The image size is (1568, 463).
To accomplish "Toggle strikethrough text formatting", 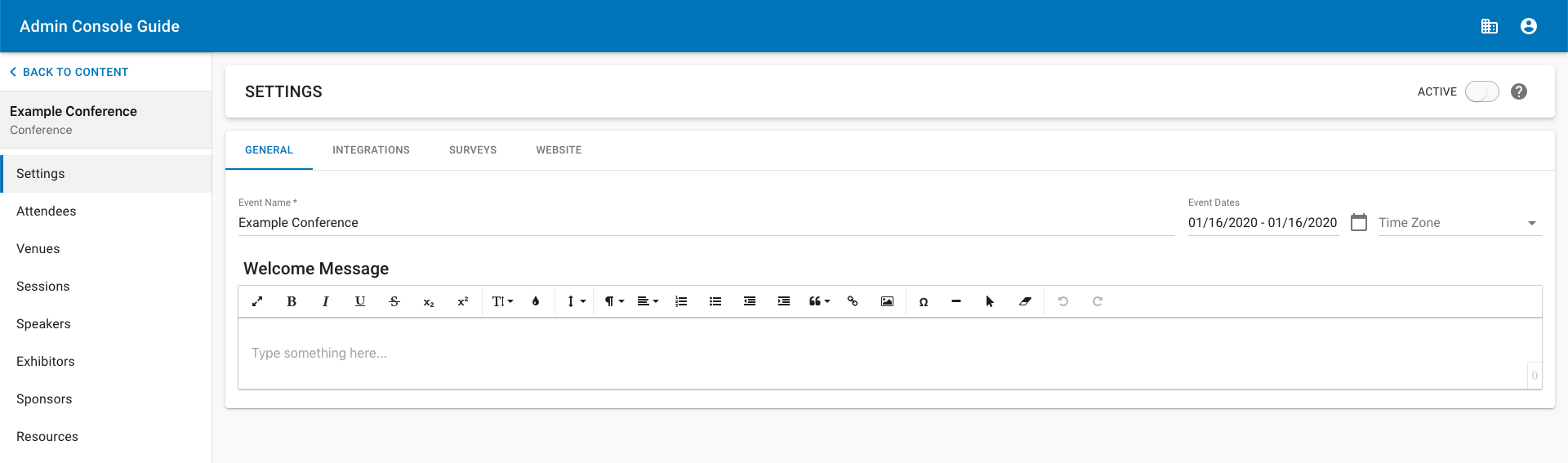I will click(394, 301).
